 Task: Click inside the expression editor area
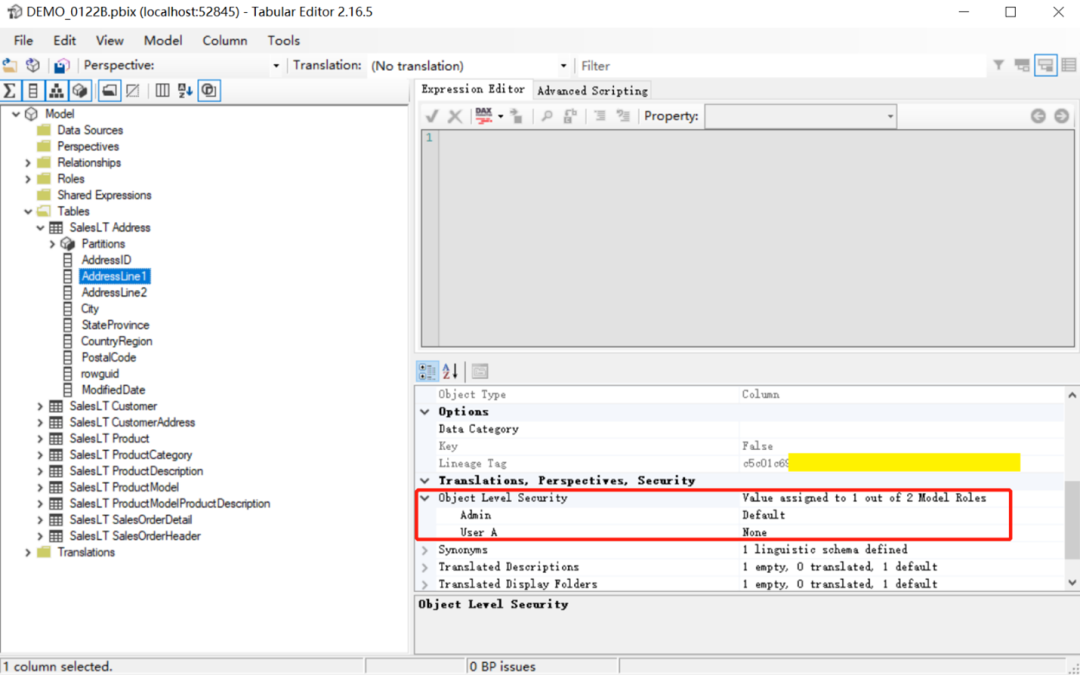point(756,238)
